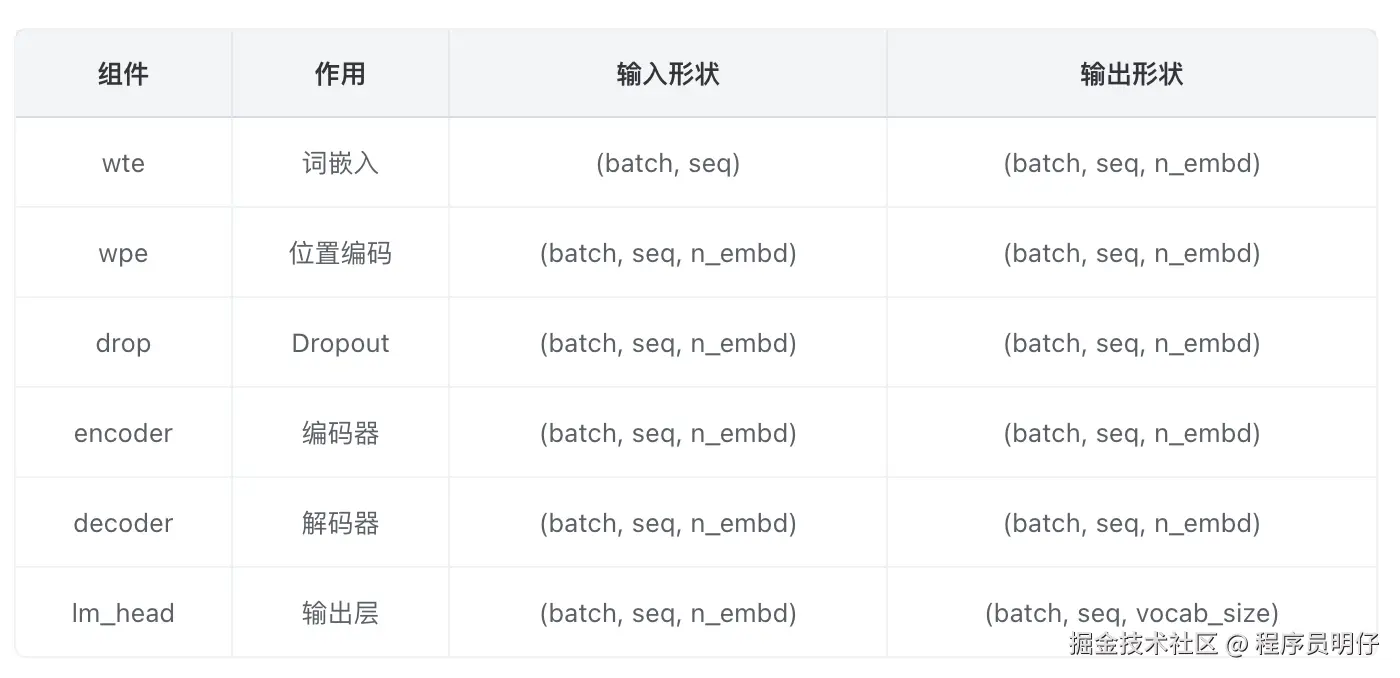Click the 输出形状 column header
Image resolution: width=1400 pixels, height=678 pixels.
click(x=1131, y=74)
